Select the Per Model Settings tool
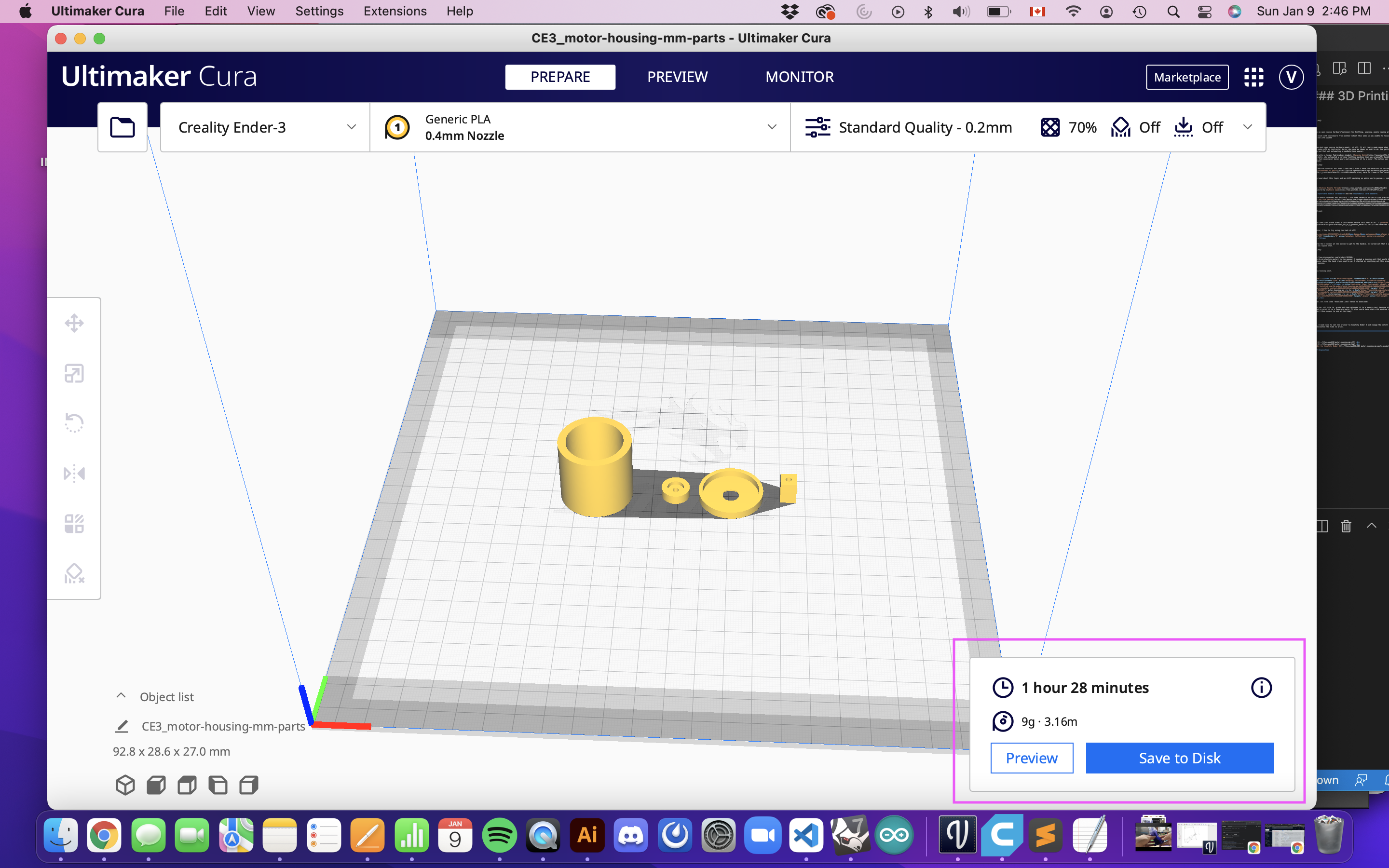The image size is (1389, 868). (74, 523)
